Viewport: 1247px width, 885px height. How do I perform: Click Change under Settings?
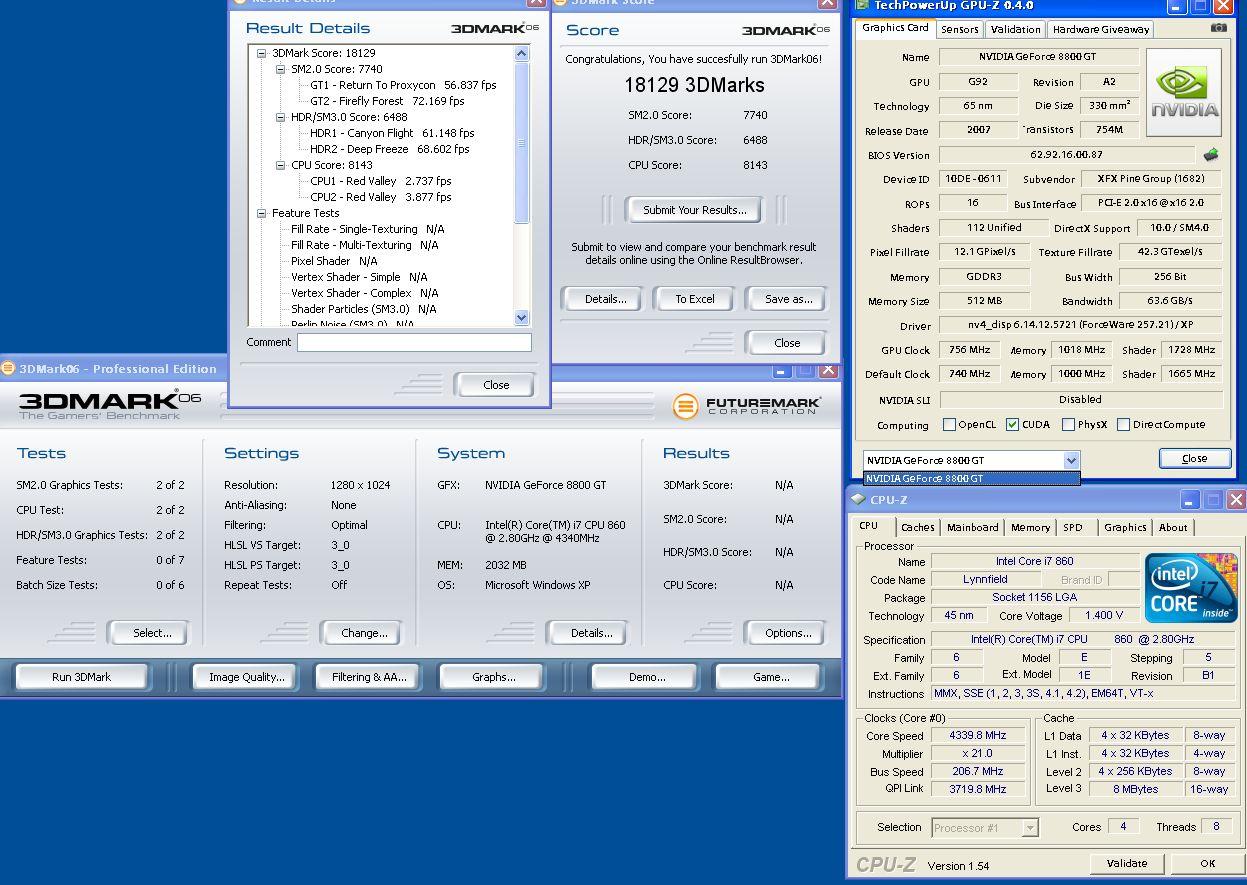tap(364, 633)
